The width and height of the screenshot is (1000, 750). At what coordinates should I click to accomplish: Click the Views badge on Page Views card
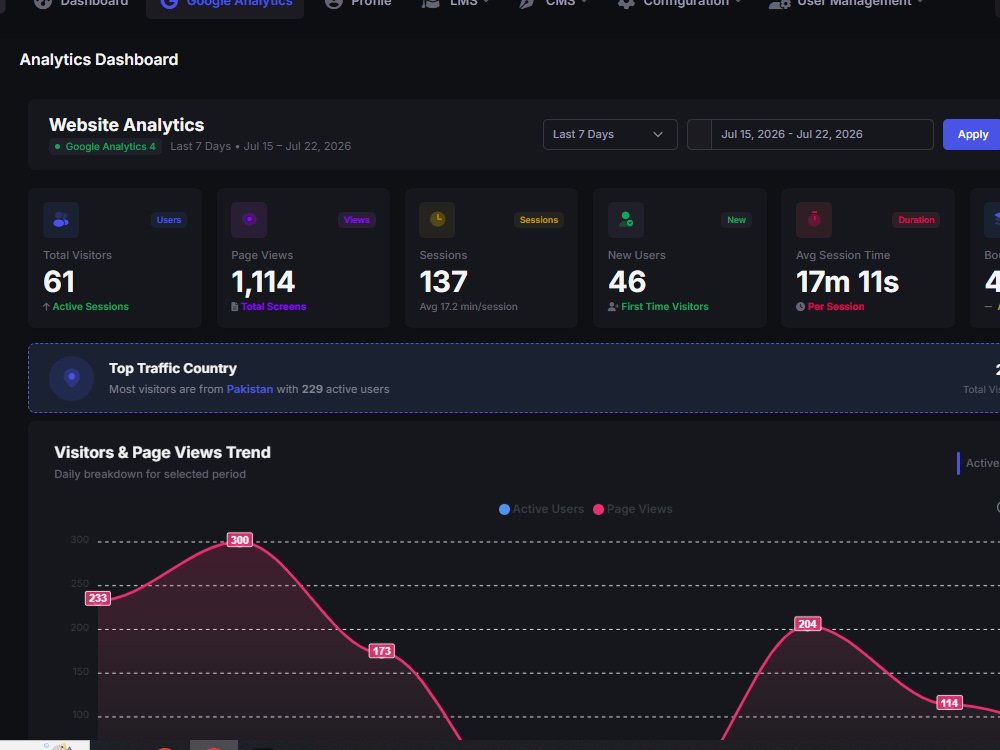pos(357,220)
